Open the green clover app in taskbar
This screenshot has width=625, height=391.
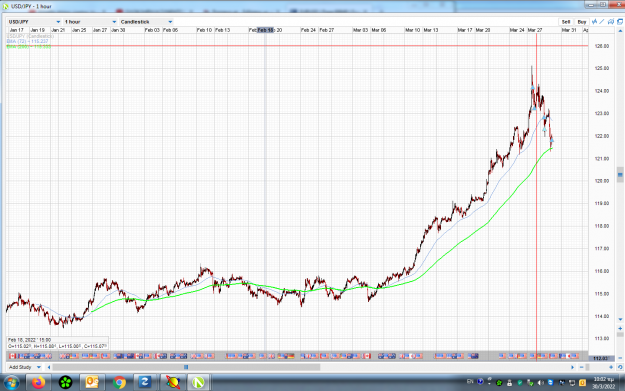(65, 383)
